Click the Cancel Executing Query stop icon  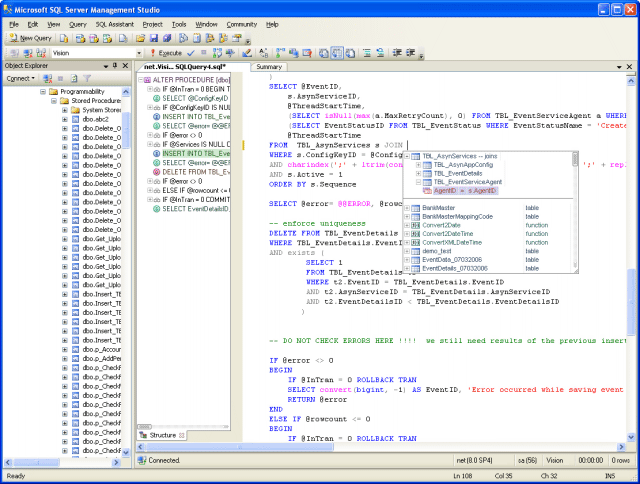click(x=204, y=53)
